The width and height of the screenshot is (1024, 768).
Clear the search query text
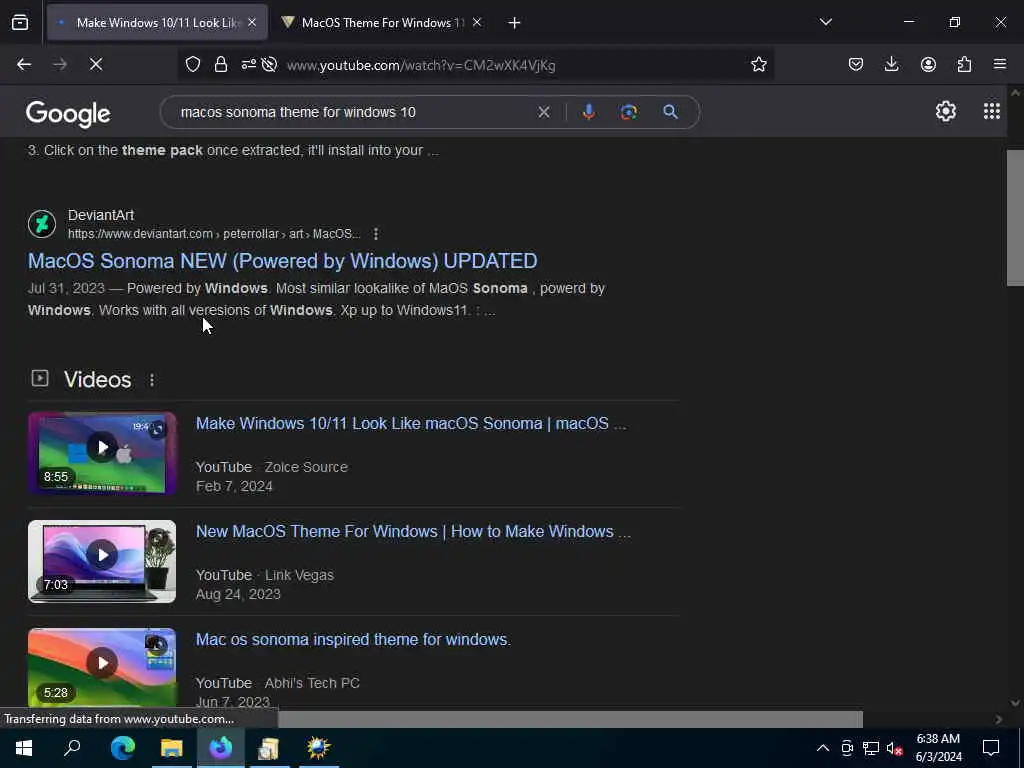point(543,112)
